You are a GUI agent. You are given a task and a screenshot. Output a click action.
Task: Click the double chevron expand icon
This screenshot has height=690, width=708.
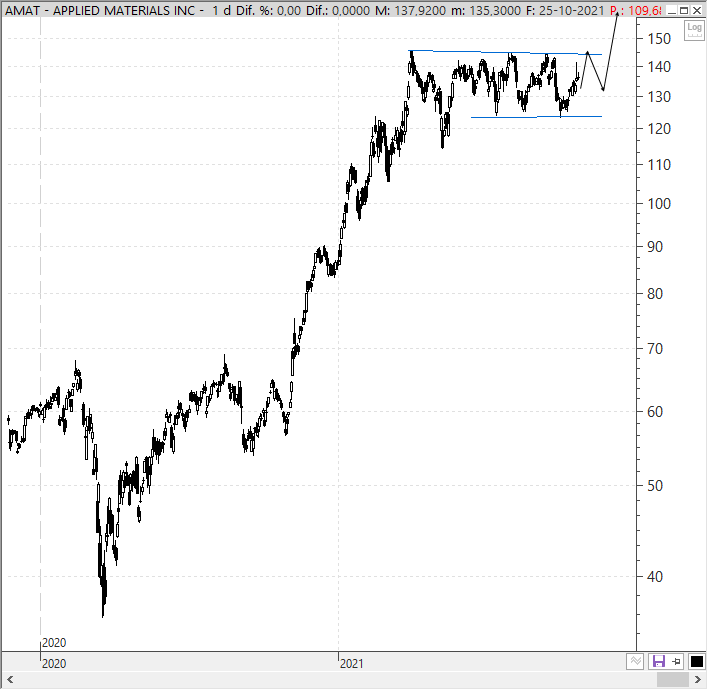click(x=635, y=662)
